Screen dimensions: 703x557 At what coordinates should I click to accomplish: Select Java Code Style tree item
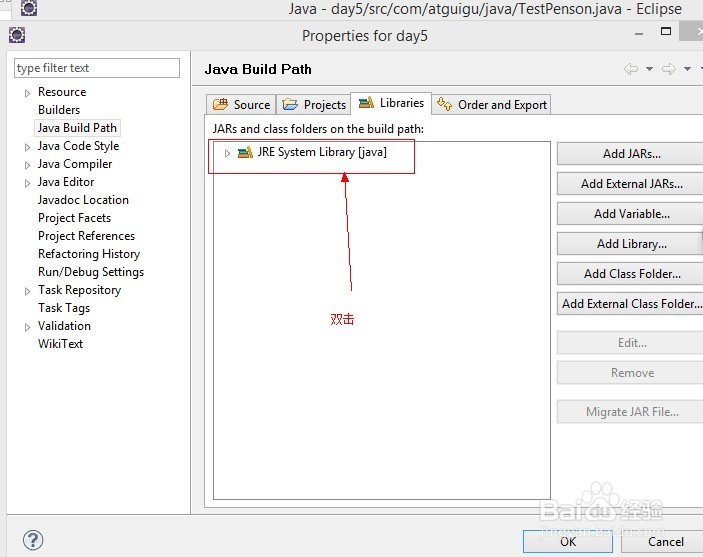pyautogui.click(x=78, y=146)
